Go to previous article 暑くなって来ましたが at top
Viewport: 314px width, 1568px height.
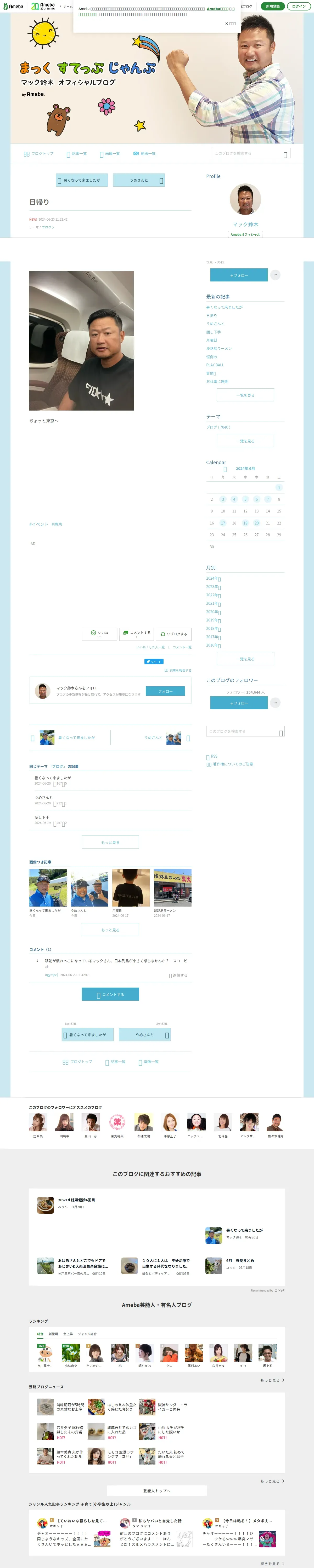tap(82, 180)
